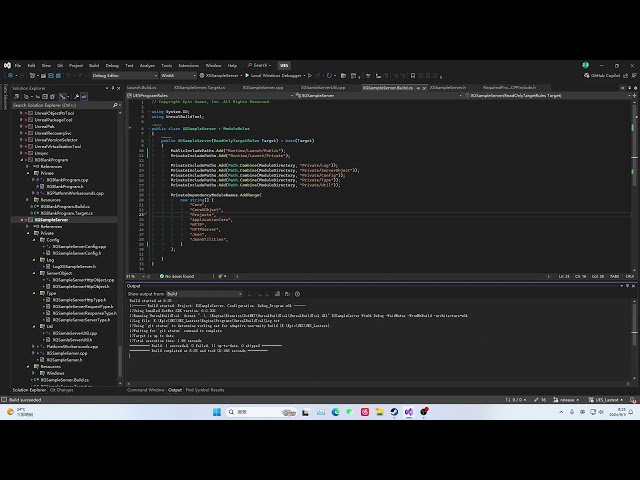Switch to the Command Window tab
The image size is (640, 480).
pyautogui.click(x=146, y=390)
